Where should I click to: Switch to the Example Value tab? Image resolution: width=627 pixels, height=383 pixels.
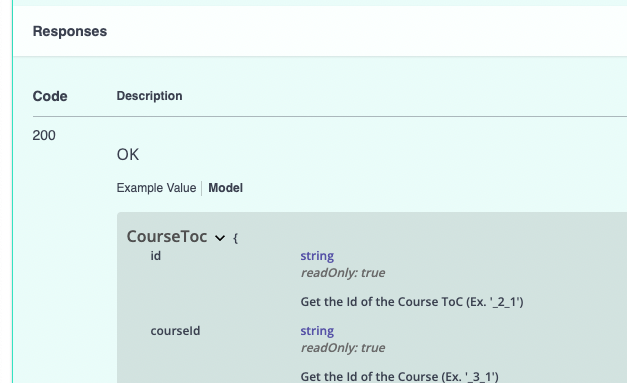pos(156,188)
